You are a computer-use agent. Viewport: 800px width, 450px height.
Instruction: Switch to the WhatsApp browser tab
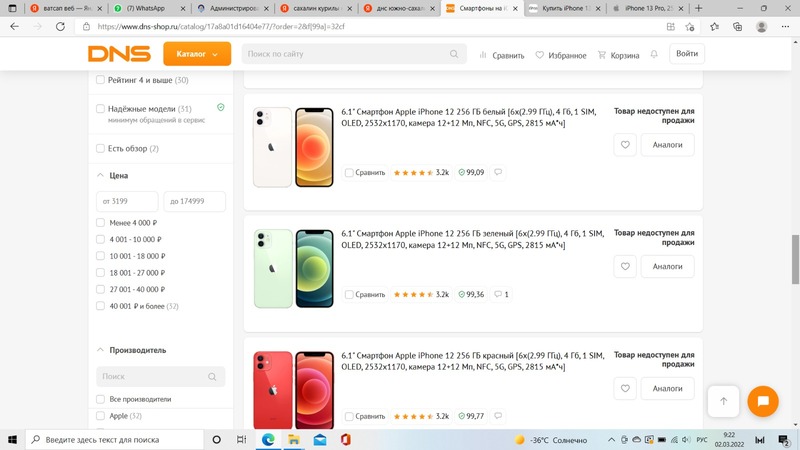coord(150,8)
